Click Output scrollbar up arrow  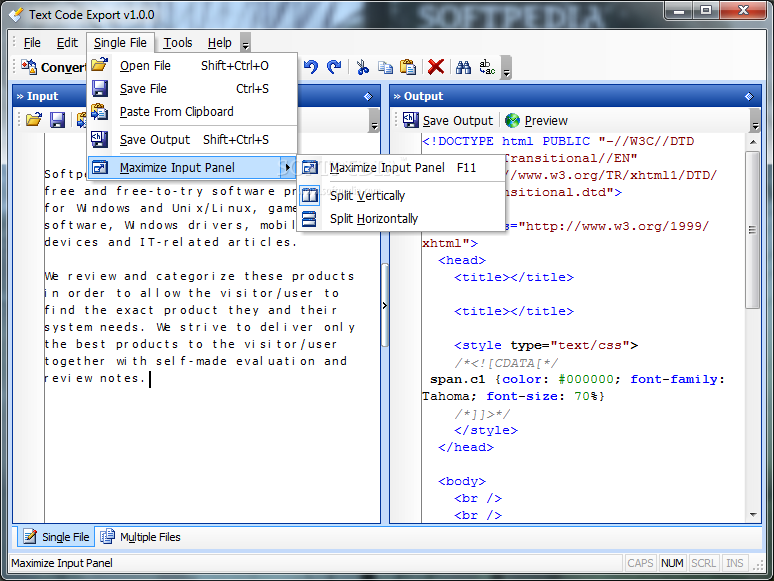coord(753,142)
